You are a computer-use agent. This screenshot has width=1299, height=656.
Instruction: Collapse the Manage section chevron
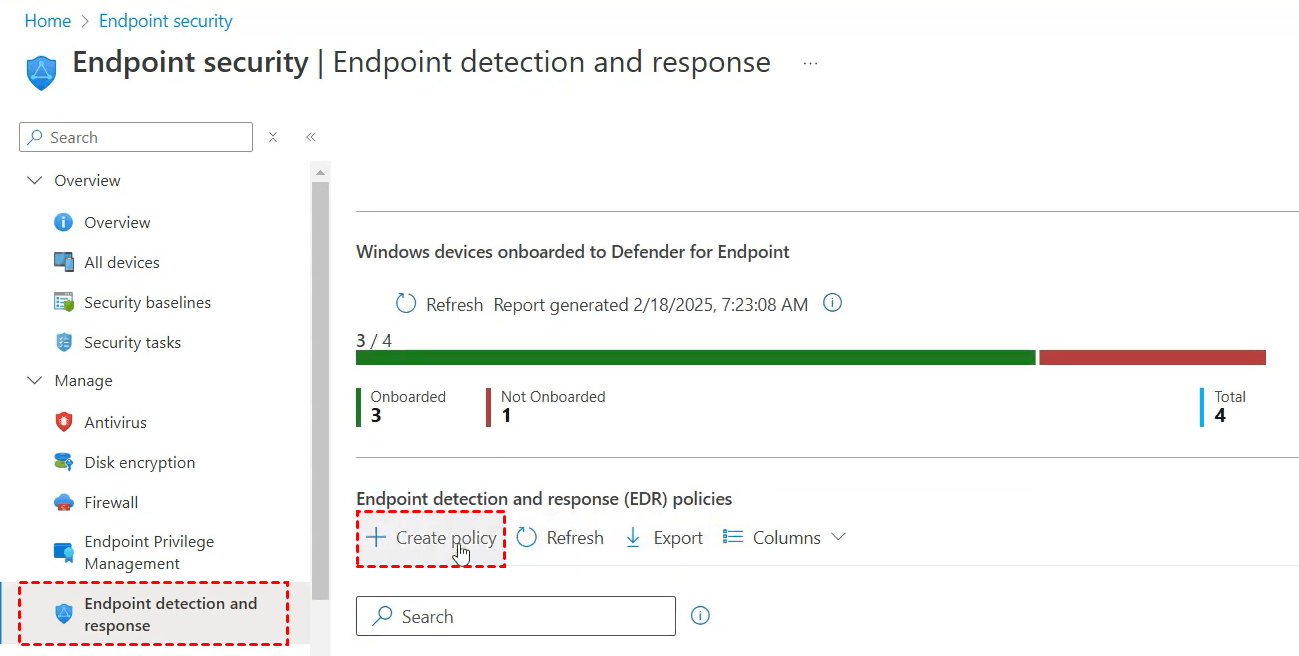click(35, 381)
